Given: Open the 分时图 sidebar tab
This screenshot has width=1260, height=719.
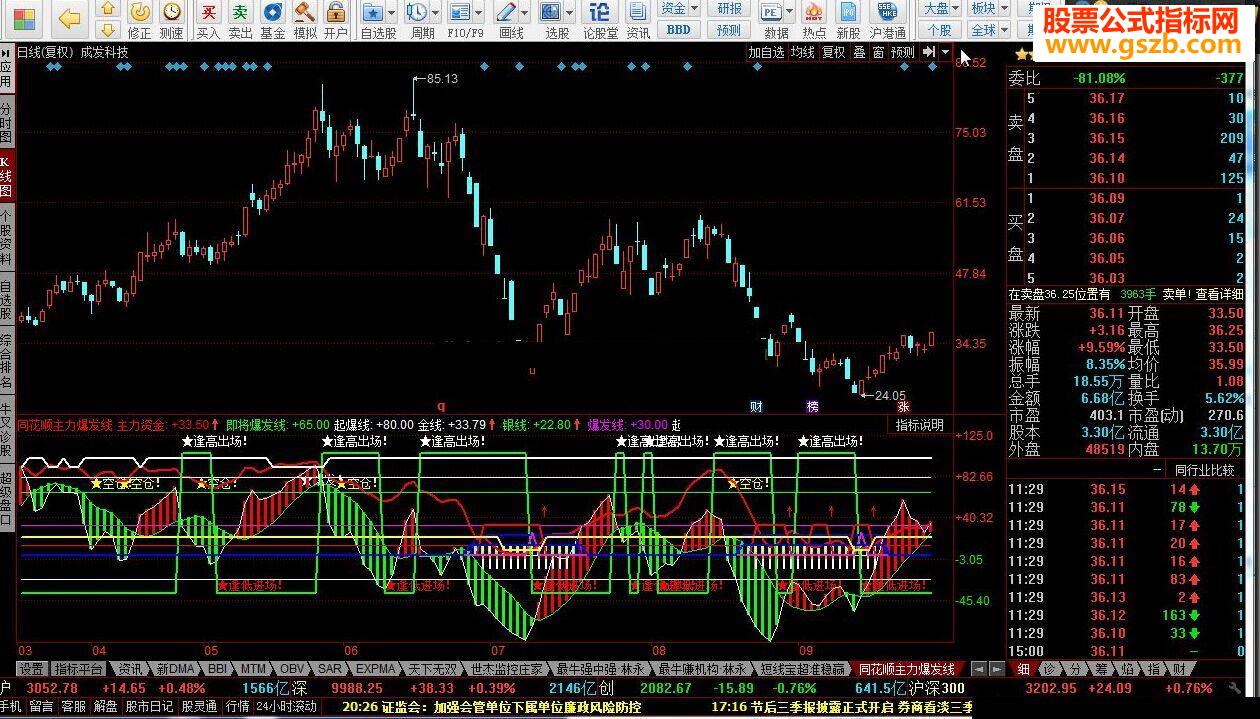Looking at the screenshot, I should click(x=6, y=123).
